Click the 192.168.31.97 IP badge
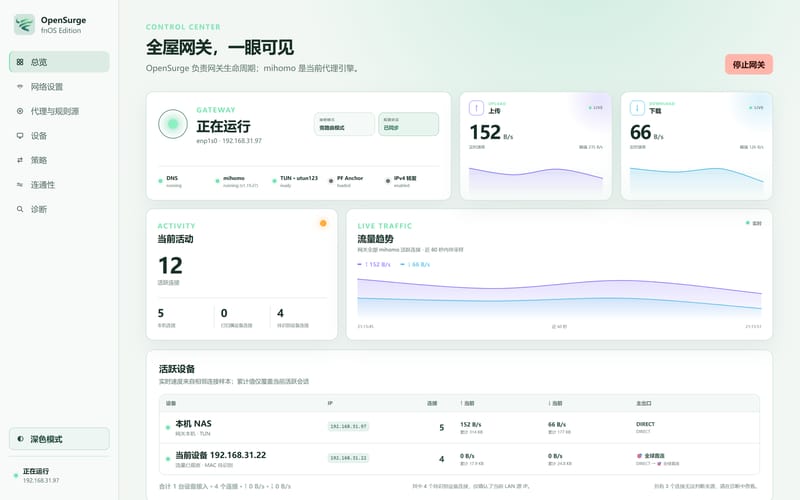The height and width of the screenshot is (500, 800). click(348, 427)
